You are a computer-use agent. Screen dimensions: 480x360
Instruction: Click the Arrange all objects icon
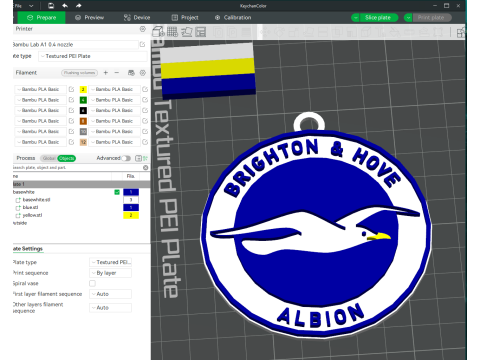201,32
